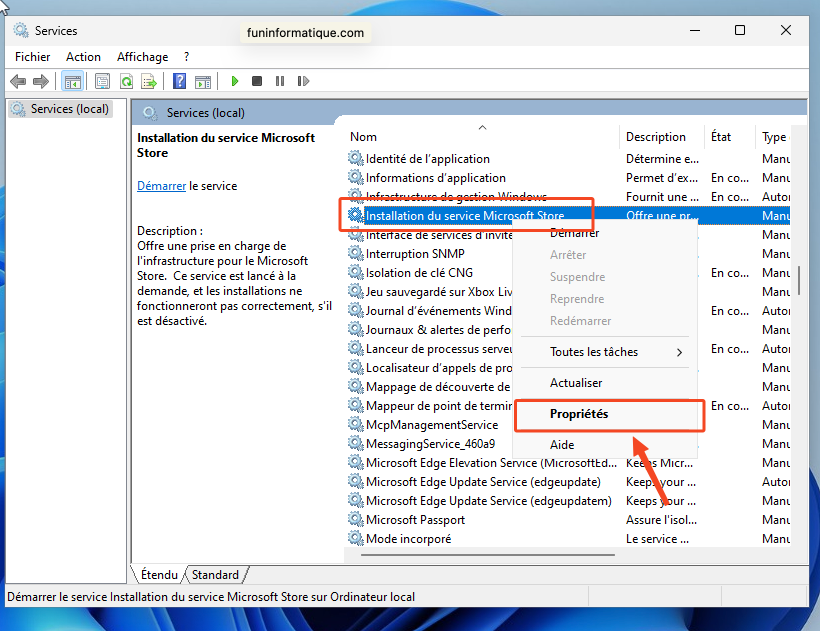The image size is (820, 631).
Task: Open the Affichage menu
Action: [142, 57]
